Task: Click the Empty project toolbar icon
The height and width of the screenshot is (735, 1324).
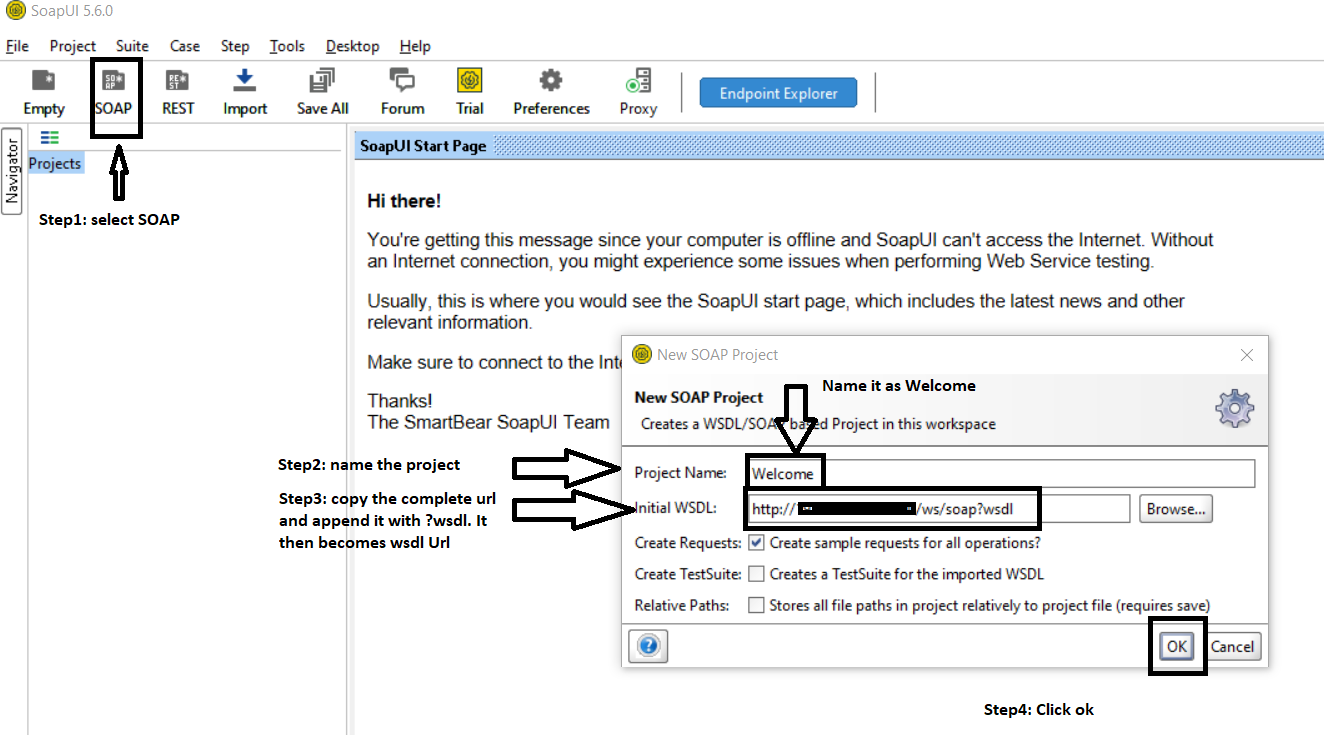Action: 43,92
